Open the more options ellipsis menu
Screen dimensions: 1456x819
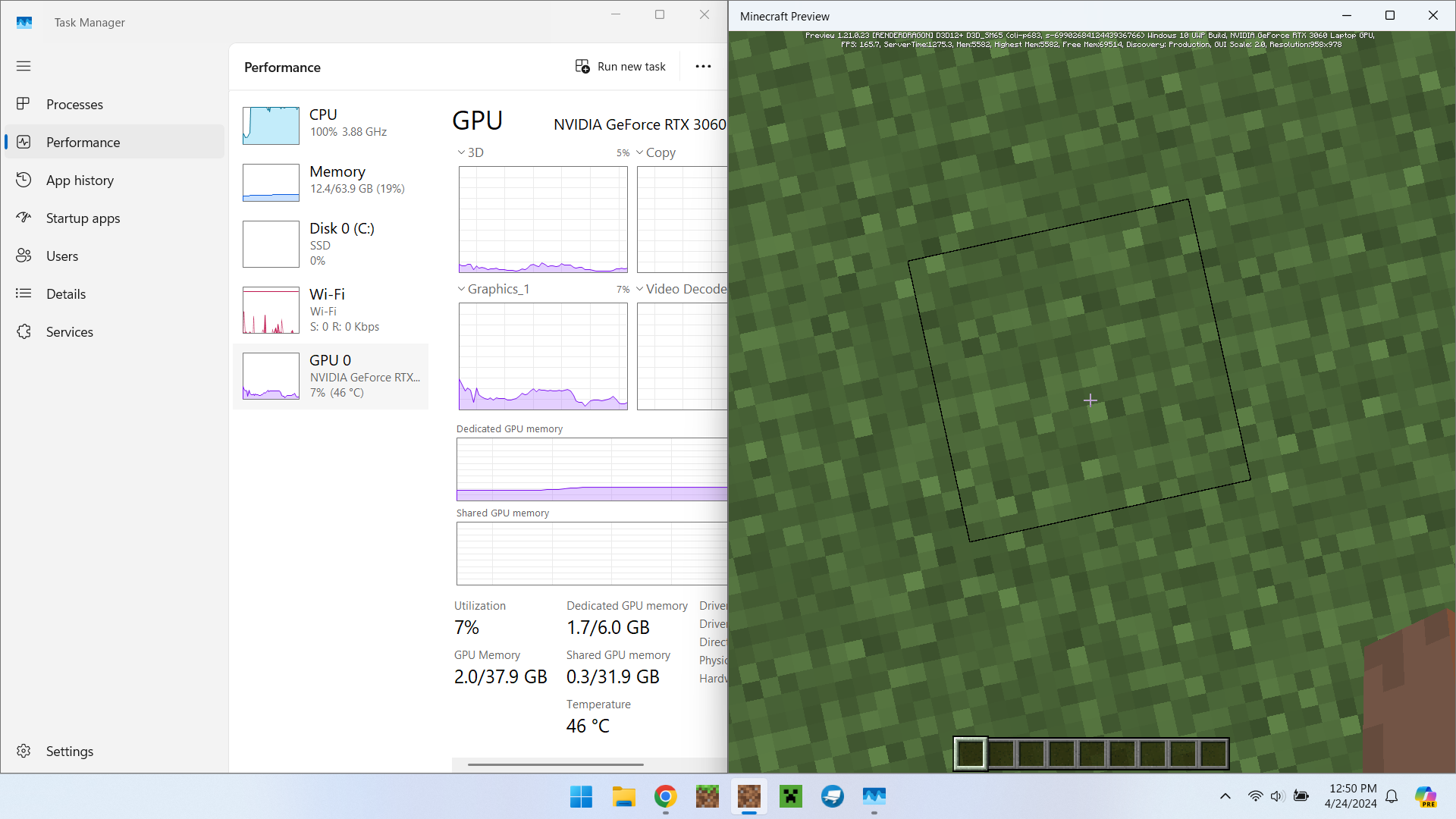703,67
